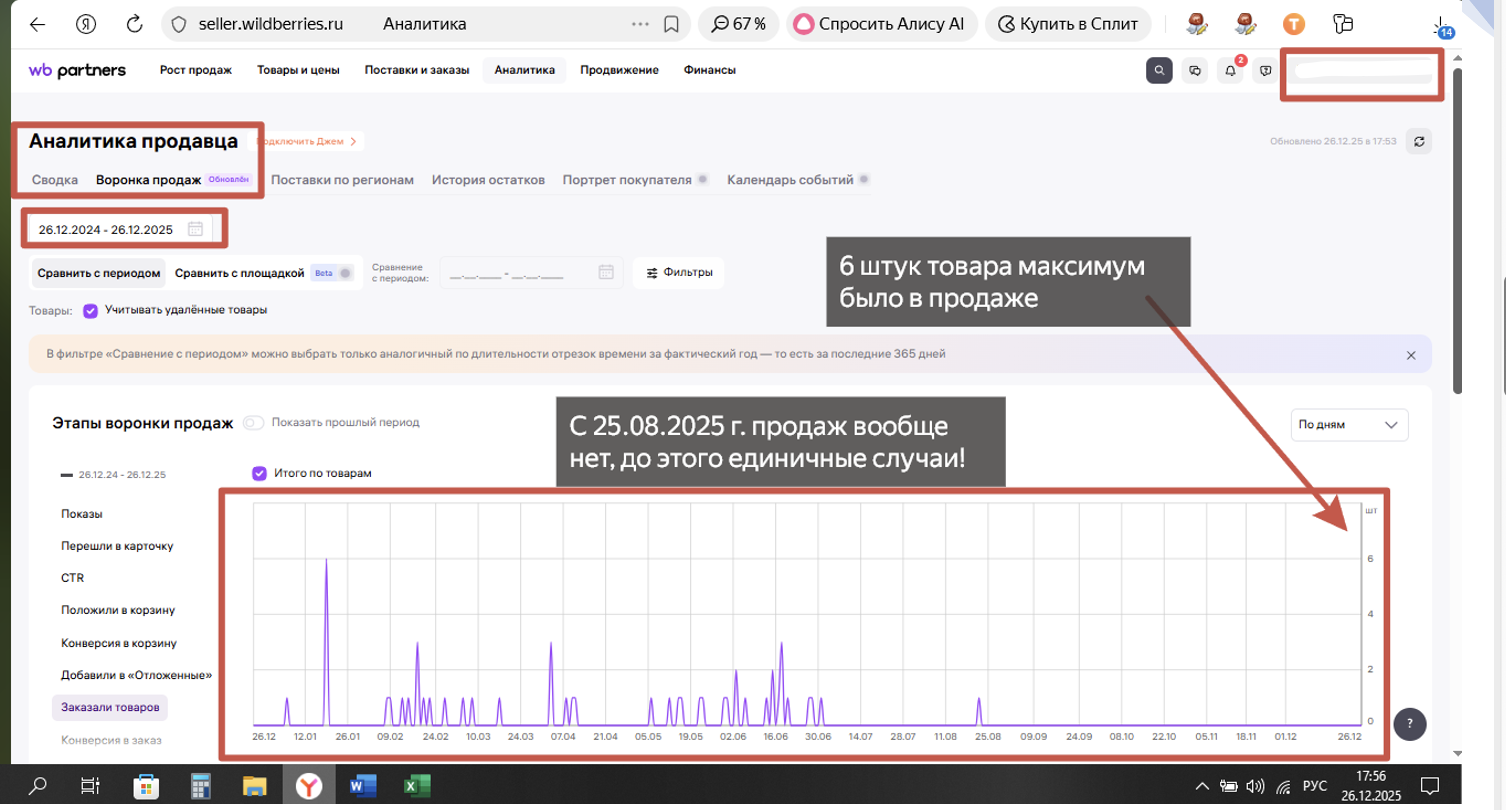Click the search icon in WB Partners header
The image size is (1506, 810).
click(1158, 70)
